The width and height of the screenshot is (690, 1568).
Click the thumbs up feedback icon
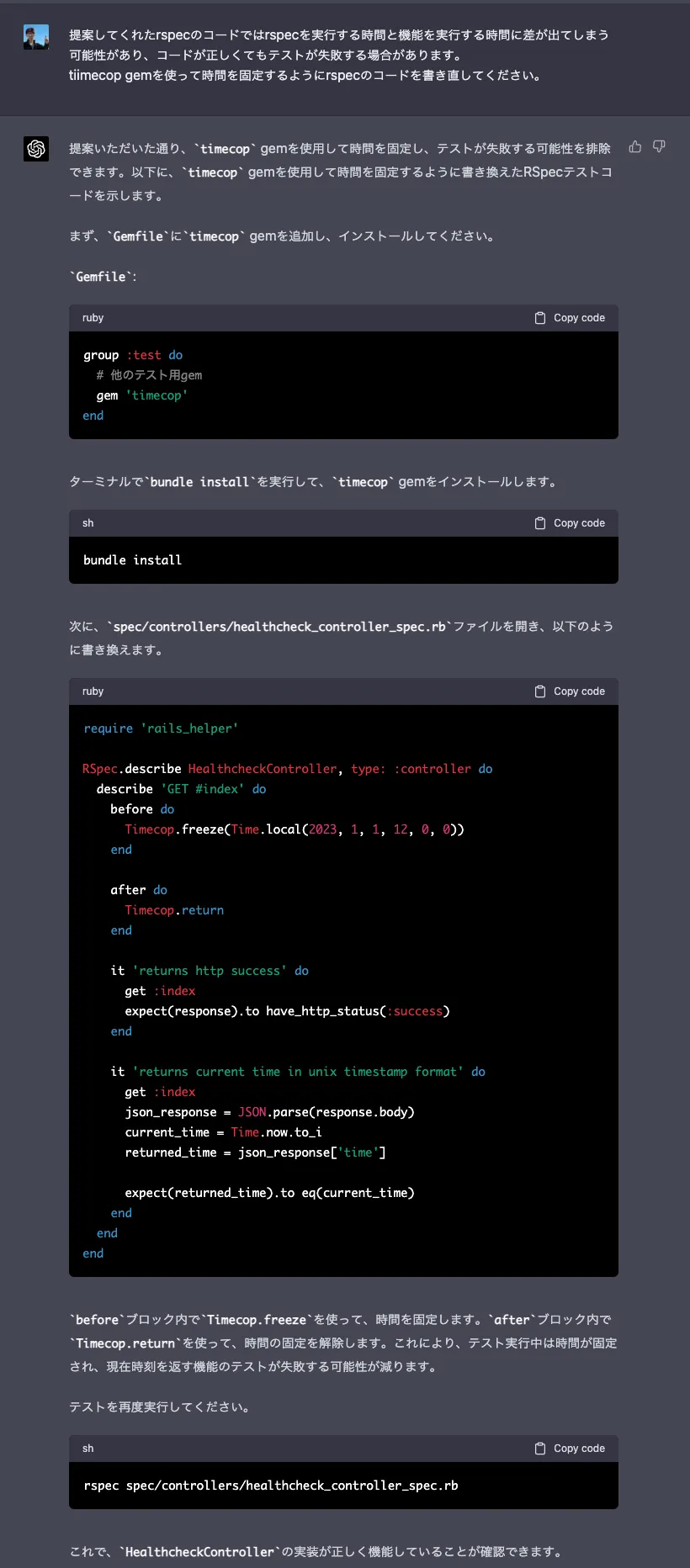(635, 147)
